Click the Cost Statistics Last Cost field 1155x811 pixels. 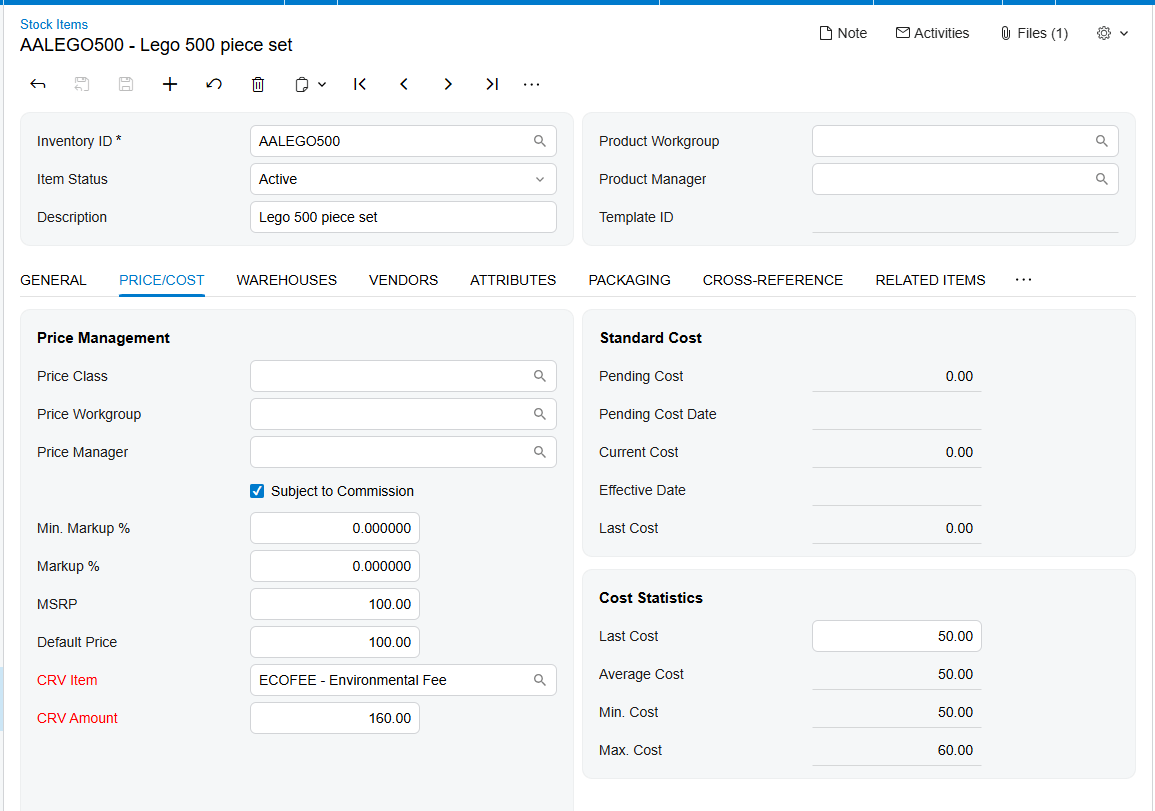coord(896,636)
